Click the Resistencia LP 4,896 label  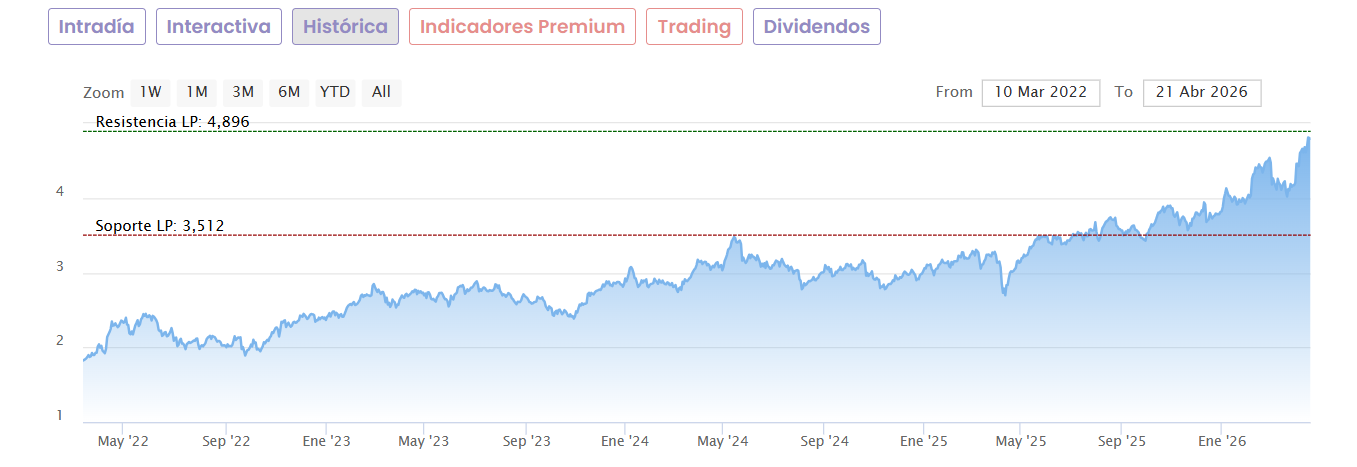tap(172, 122)
